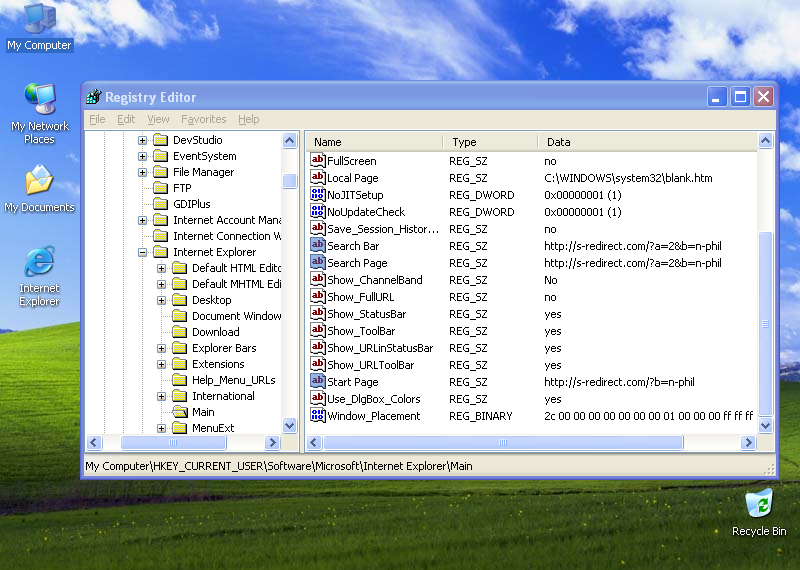Click the DWORD icon beside NoUpdateCheck
The height and width of the screenshot is (570, 800).
click(317, 211)
